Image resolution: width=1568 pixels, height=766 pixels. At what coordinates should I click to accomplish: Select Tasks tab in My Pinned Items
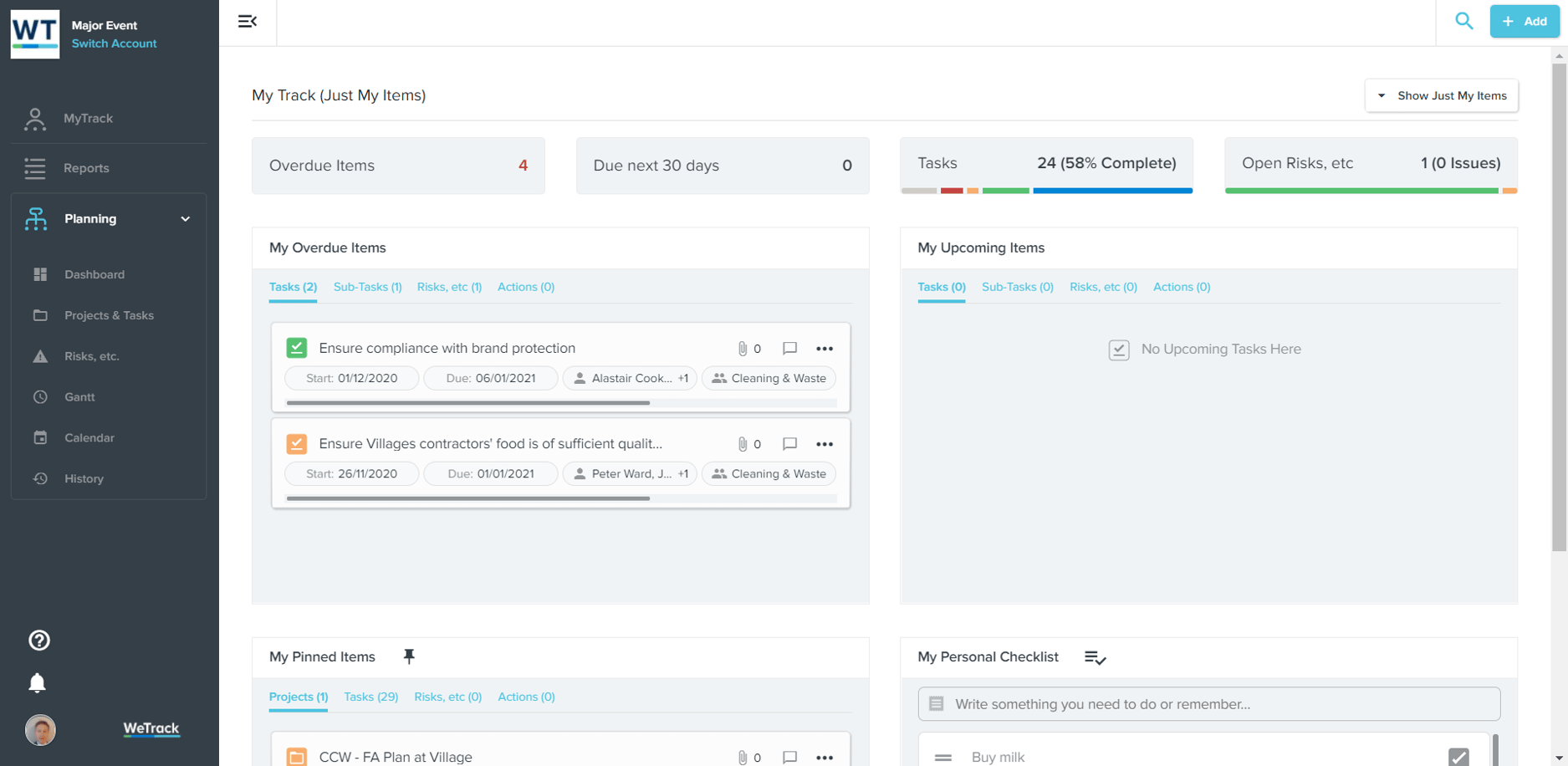(x=370, y=697)
